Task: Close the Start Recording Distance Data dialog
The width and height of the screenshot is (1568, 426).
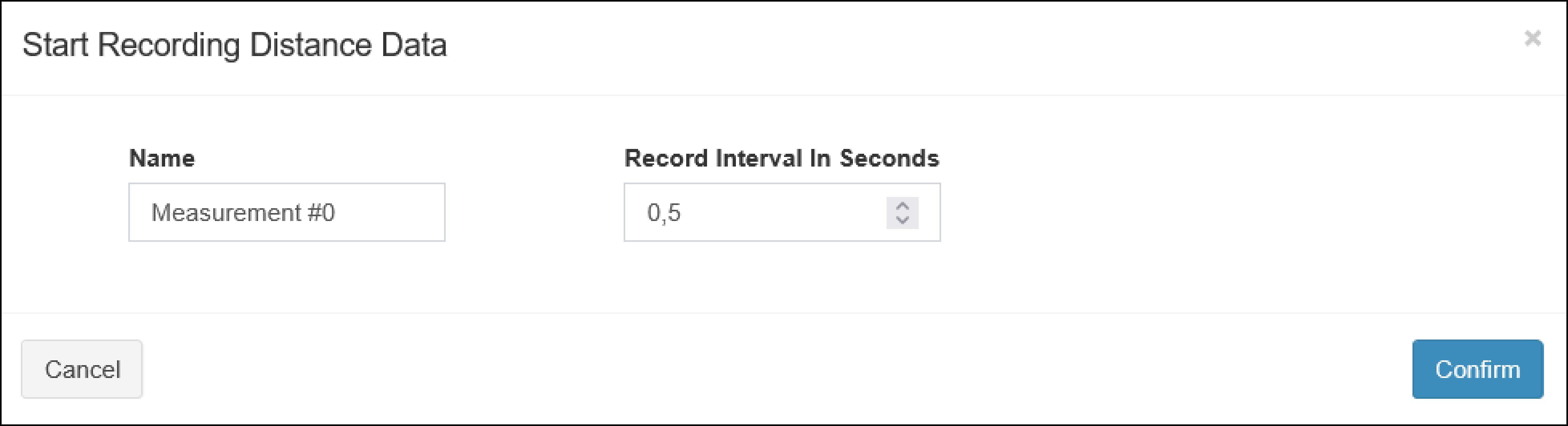Action: (1532, 39)
